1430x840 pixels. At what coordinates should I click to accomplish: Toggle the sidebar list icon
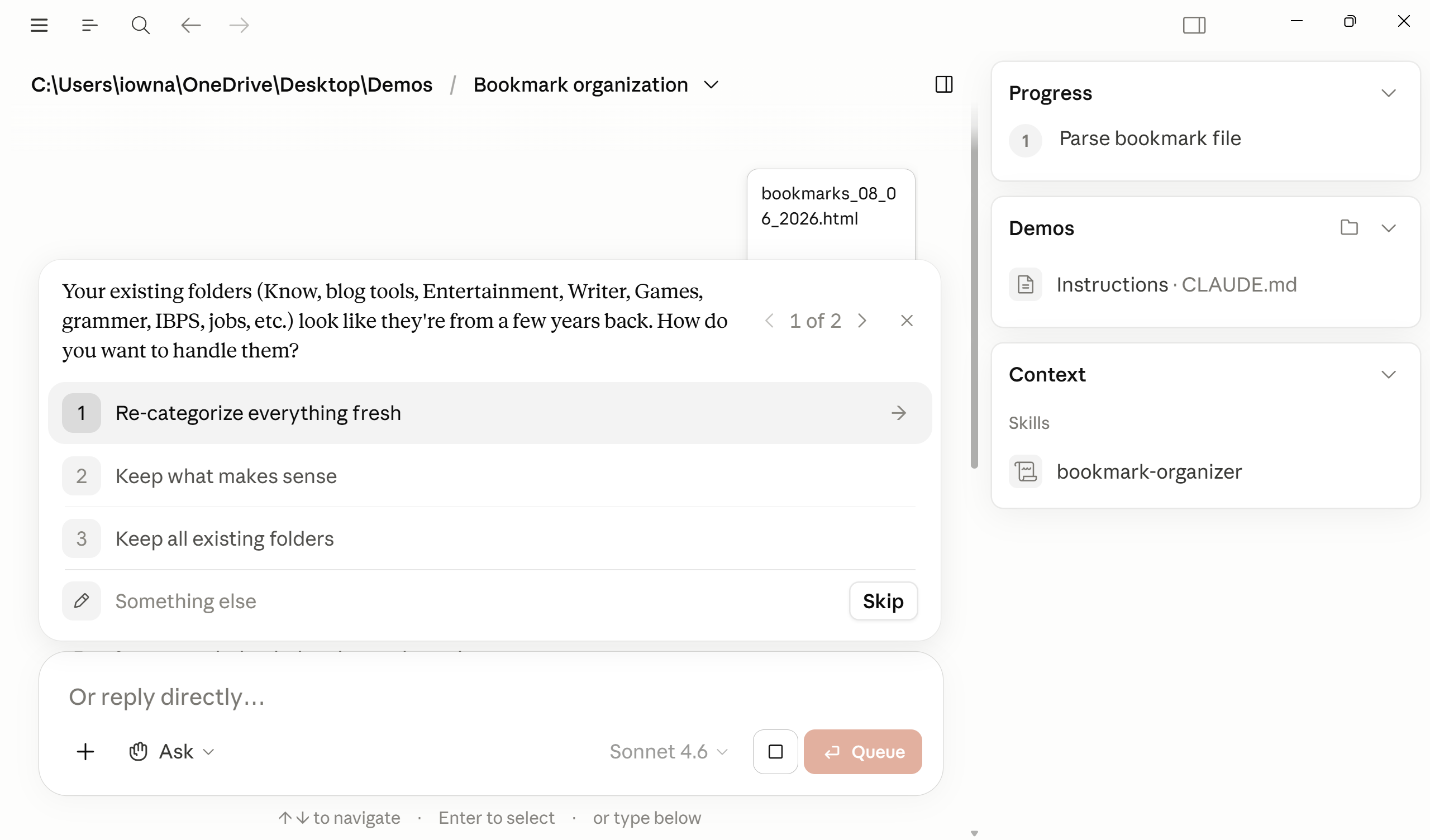(90, 25)
